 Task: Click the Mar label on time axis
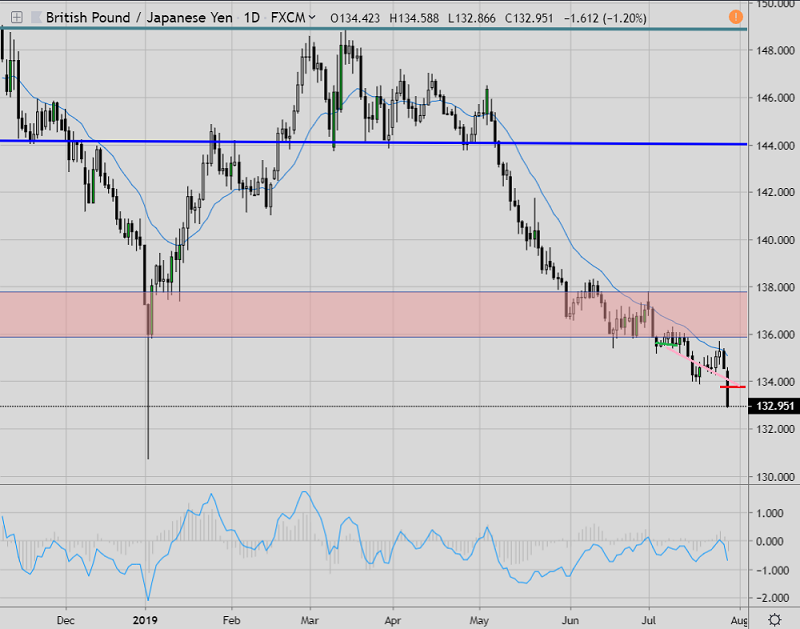coord(310,620)
